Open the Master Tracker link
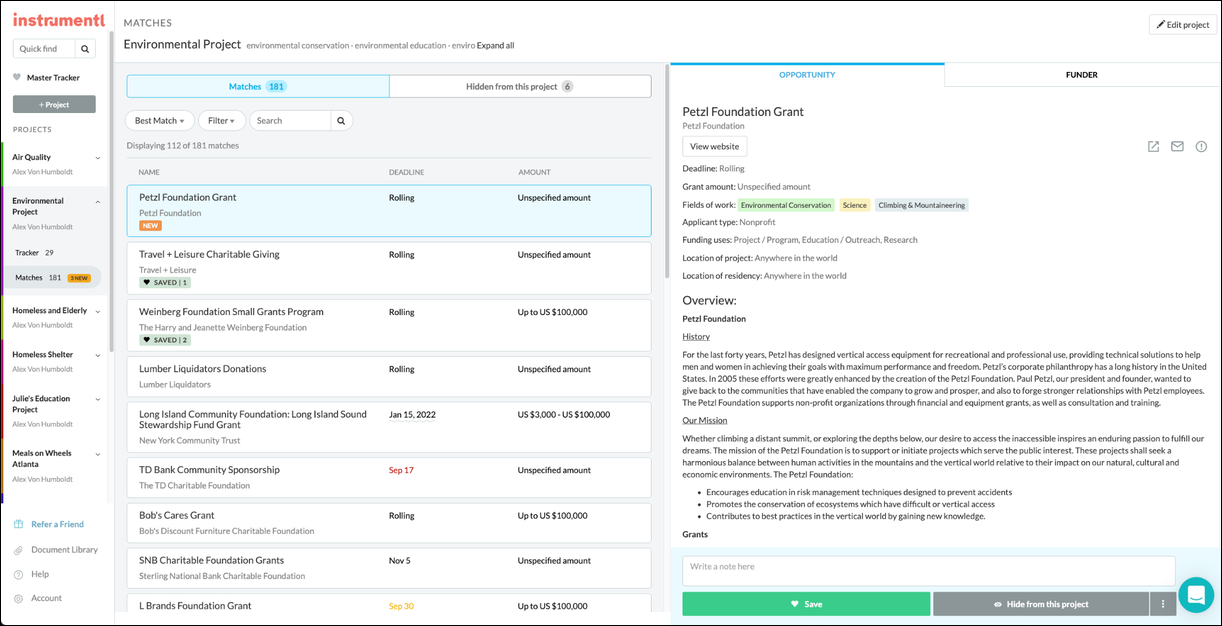This screenshot has height=626, width=1222. pyautogui.click(x=53, y=77)
